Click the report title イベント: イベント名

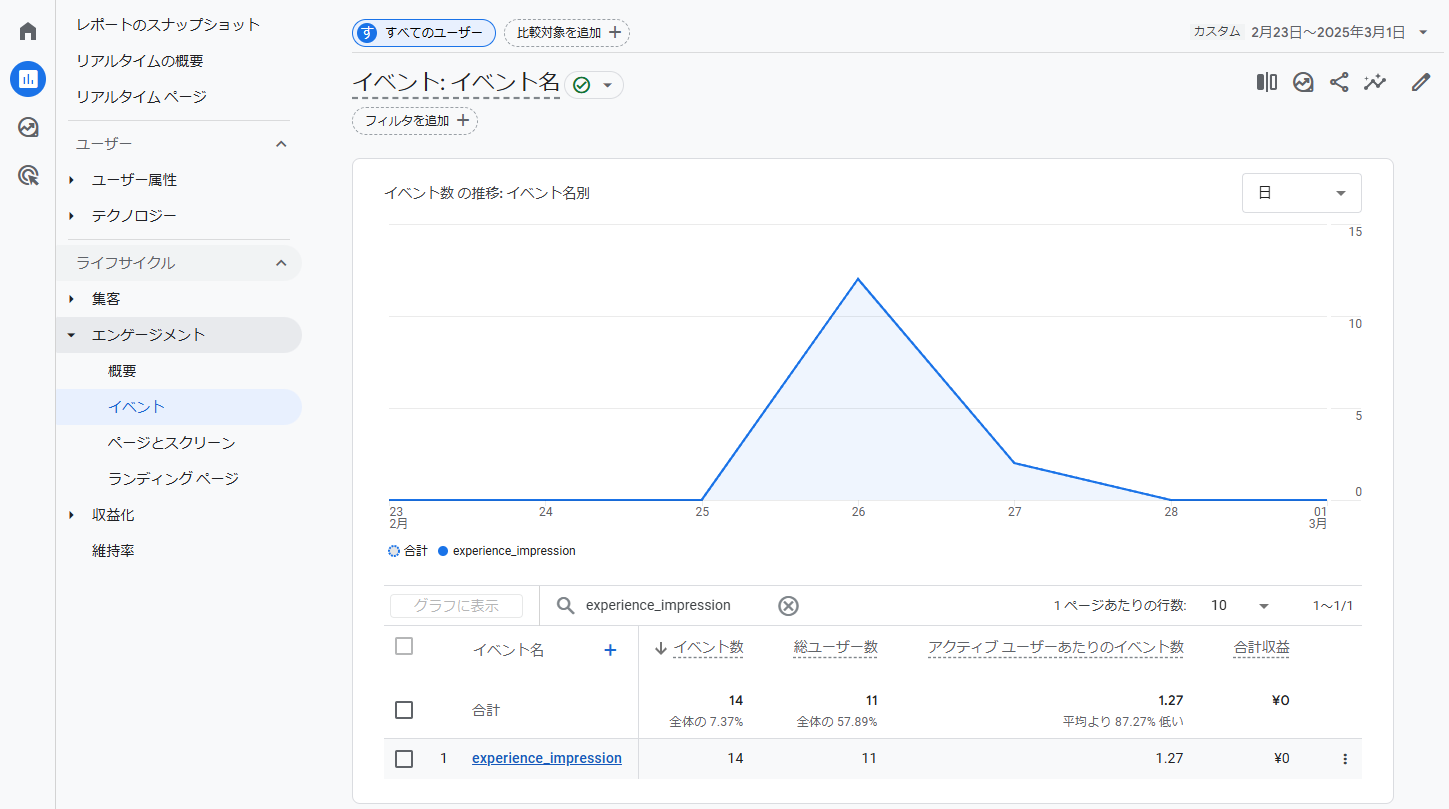pos(456,83)
